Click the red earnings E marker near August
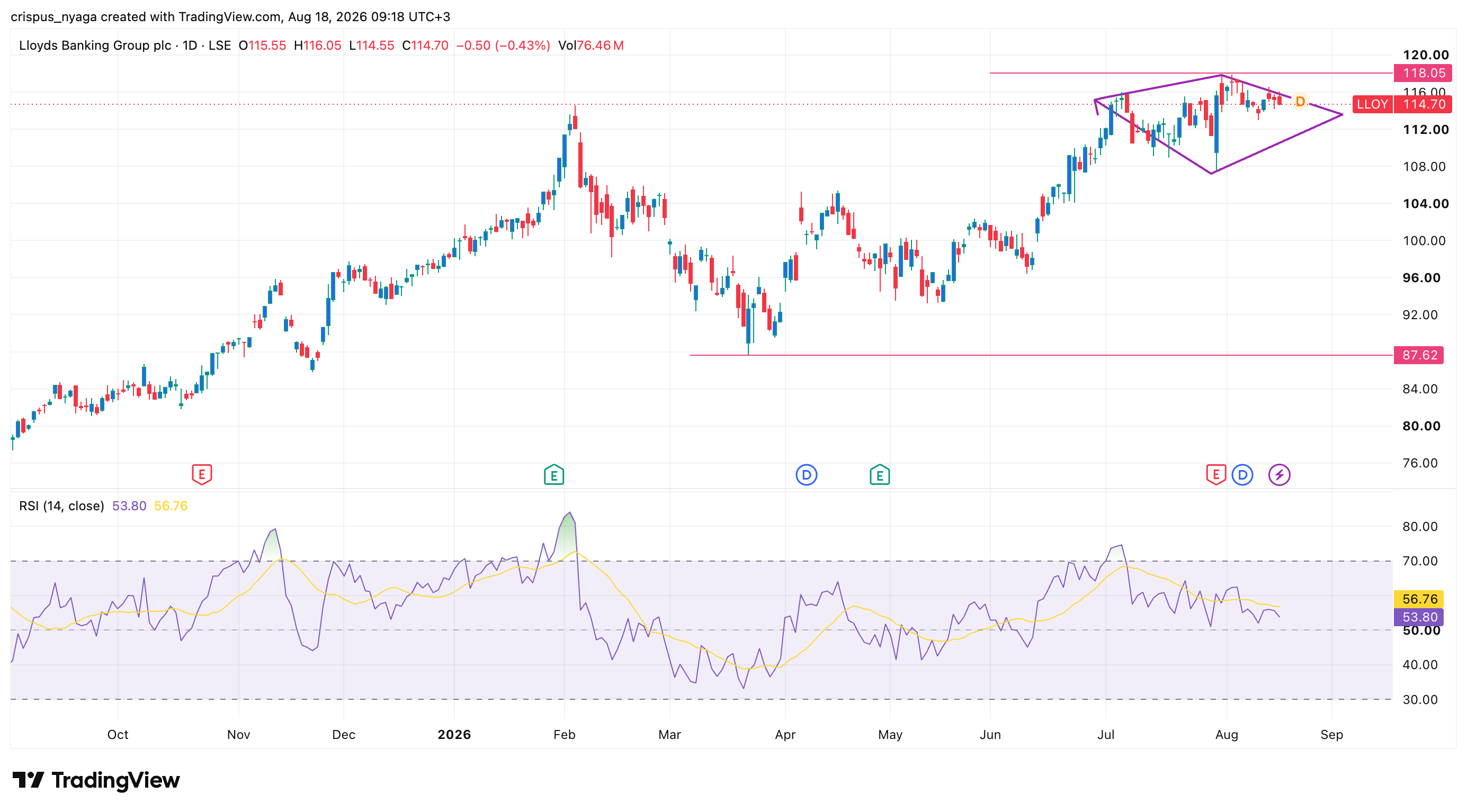Image resolution: width=1467 pixels, height=812 pixels. pyautogui.click(x=1215, y=474)
